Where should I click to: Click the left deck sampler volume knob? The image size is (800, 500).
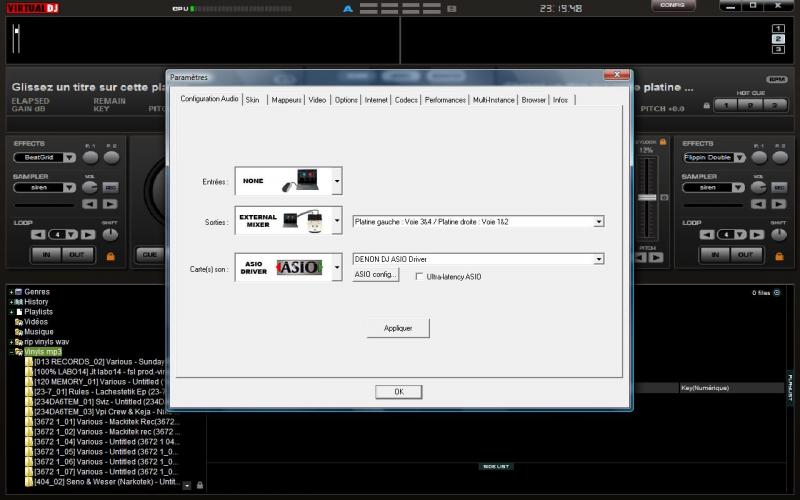pos(90,187)
